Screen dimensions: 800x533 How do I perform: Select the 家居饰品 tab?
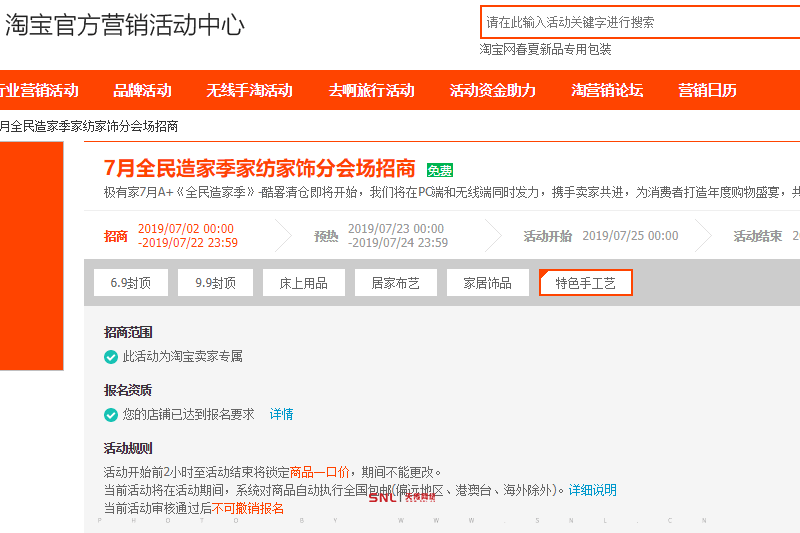(487, 283)
